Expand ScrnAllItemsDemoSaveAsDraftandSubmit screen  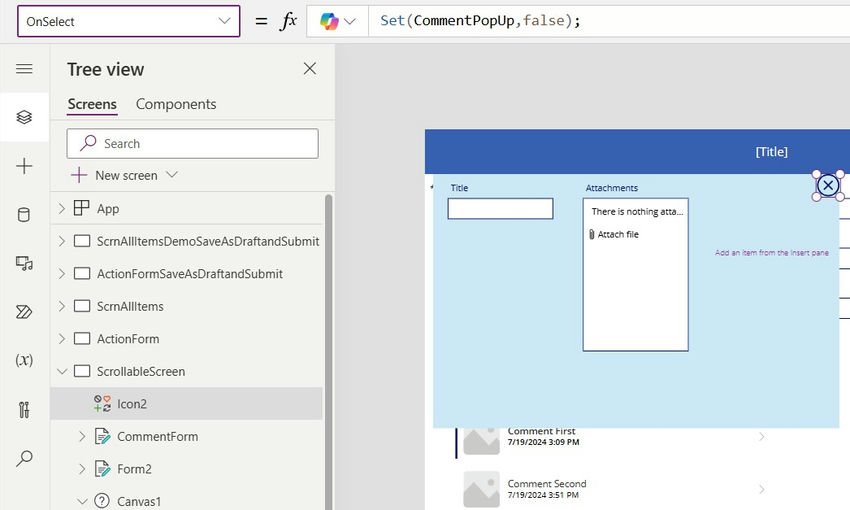[61, 241]
